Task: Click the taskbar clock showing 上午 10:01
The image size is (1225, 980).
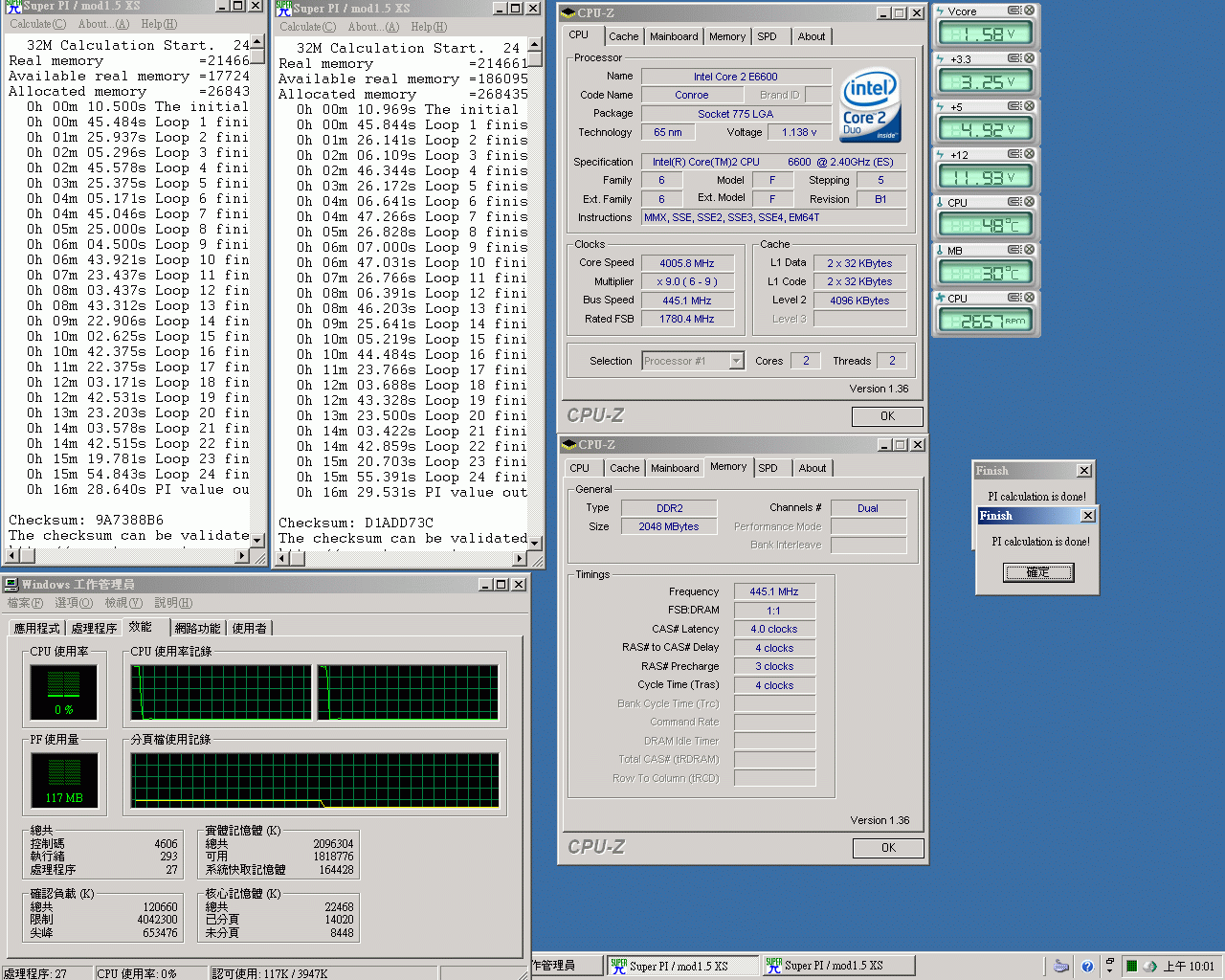Action: click(x=1189, y=967)
